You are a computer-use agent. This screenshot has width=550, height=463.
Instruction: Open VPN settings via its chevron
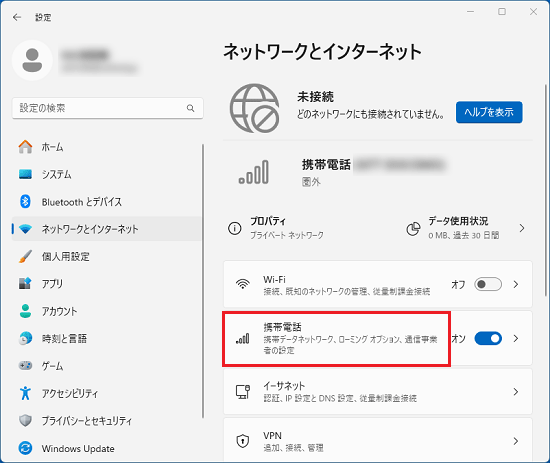[516, 441]
